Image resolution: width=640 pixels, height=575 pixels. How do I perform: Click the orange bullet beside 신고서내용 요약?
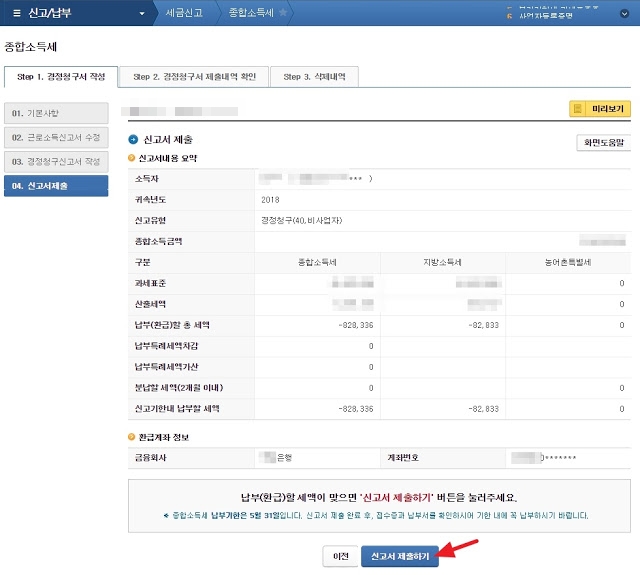[x=131, y=158]
